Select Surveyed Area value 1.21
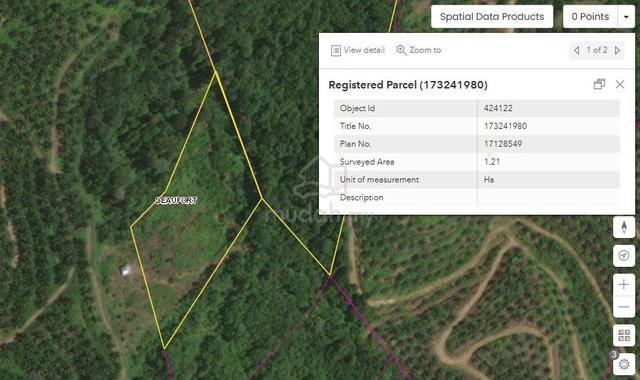The height and width of the screenshot is (380, 640). pos(492,162)
